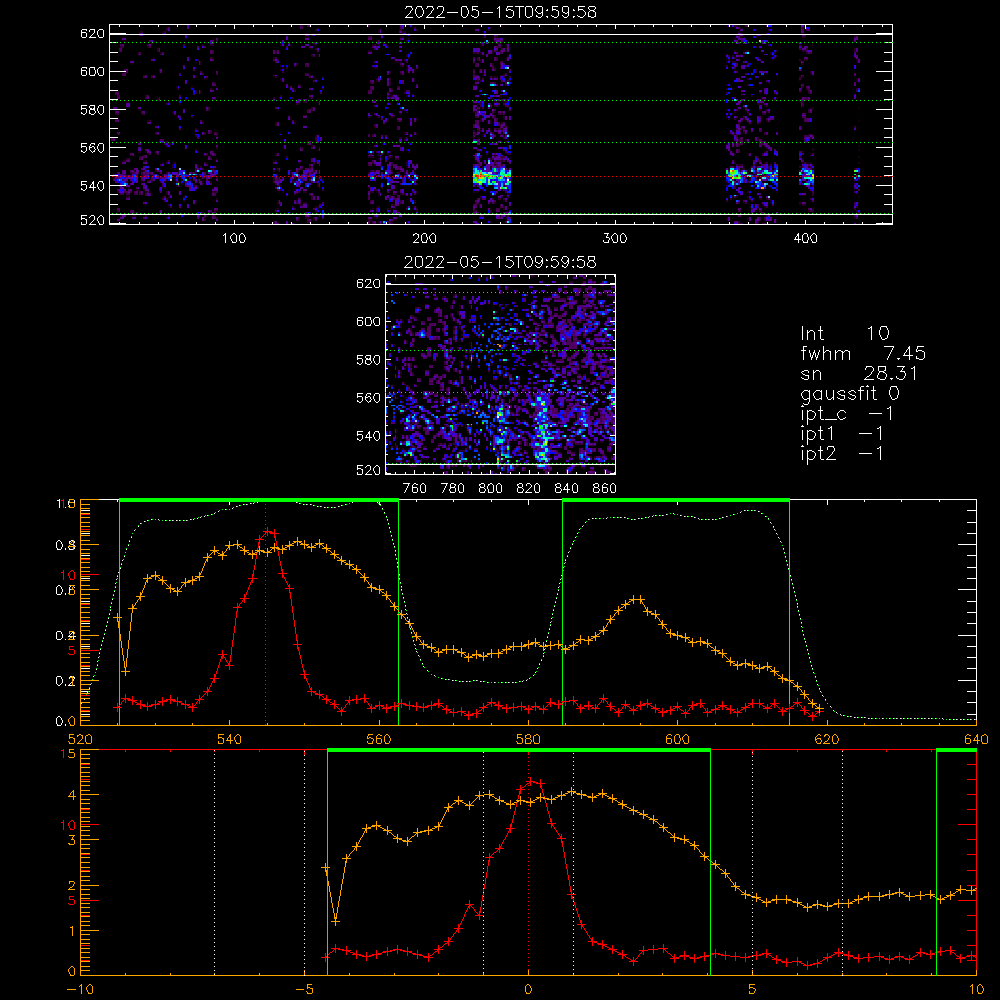Select the 'ipt2 -1' readout line

pos(842,453)
